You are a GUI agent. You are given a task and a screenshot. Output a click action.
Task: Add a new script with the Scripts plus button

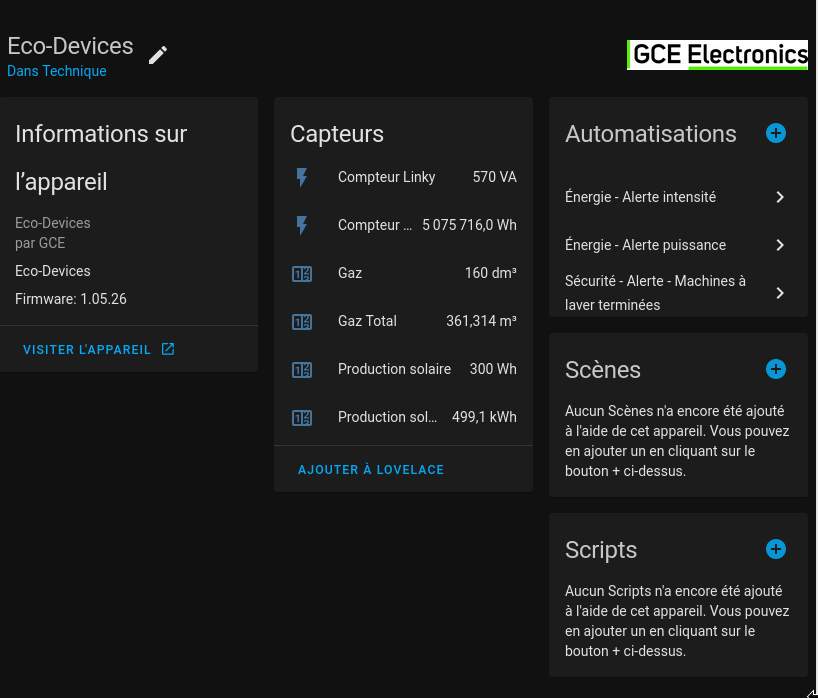(776, 549)
